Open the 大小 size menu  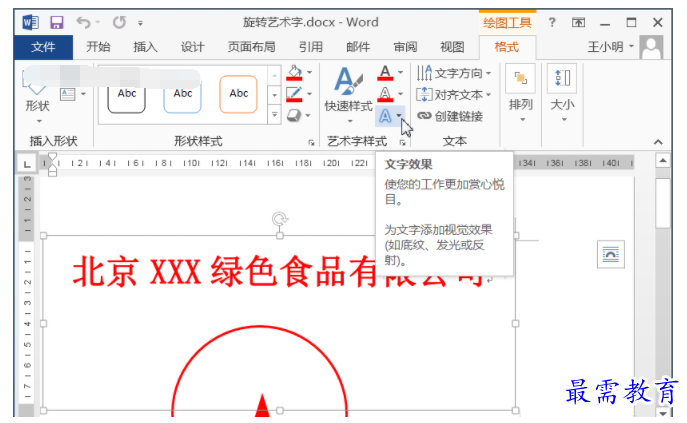(x=563, y=95)
